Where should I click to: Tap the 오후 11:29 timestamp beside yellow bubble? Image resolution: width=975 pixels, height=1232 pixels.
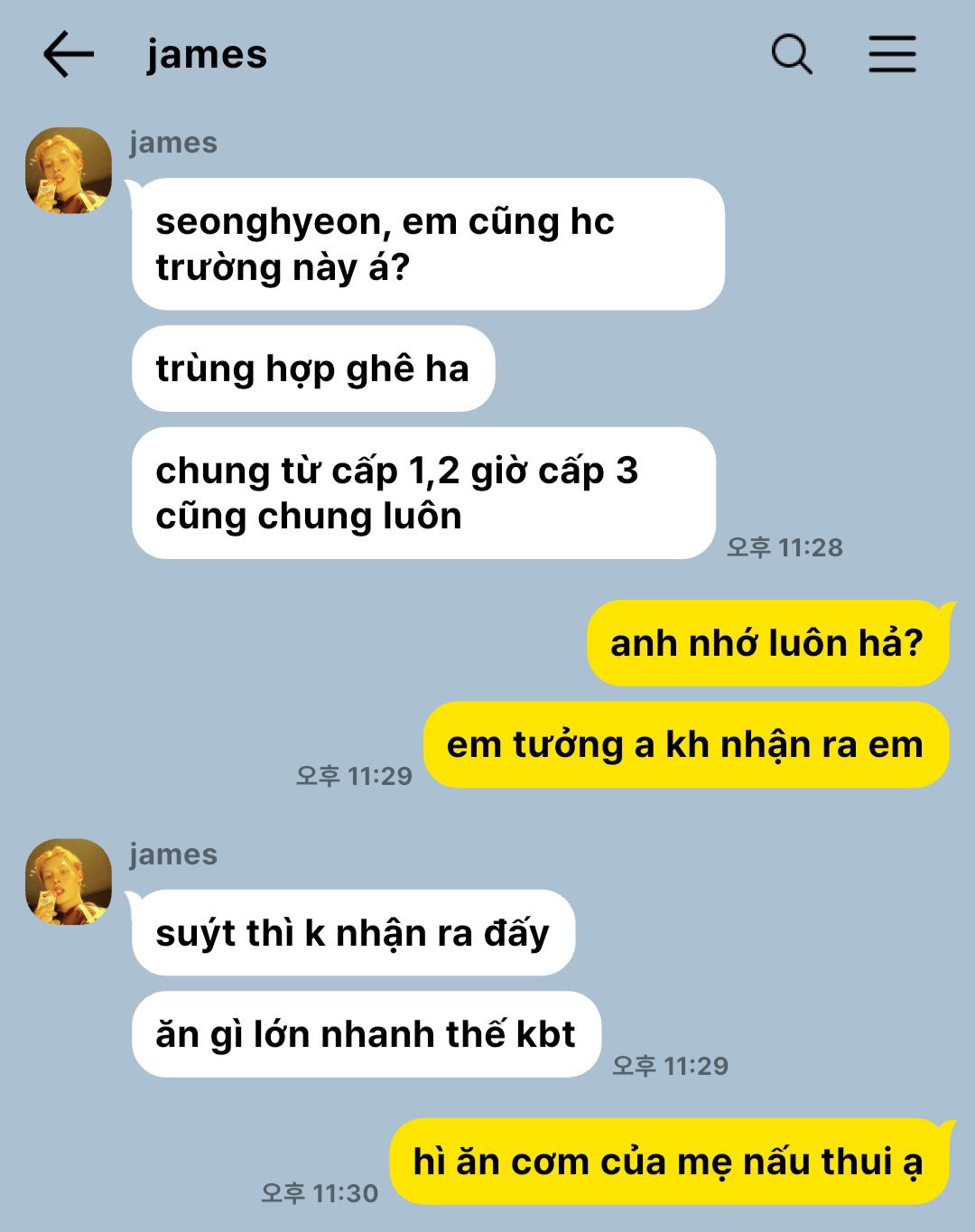click(354, 776)
